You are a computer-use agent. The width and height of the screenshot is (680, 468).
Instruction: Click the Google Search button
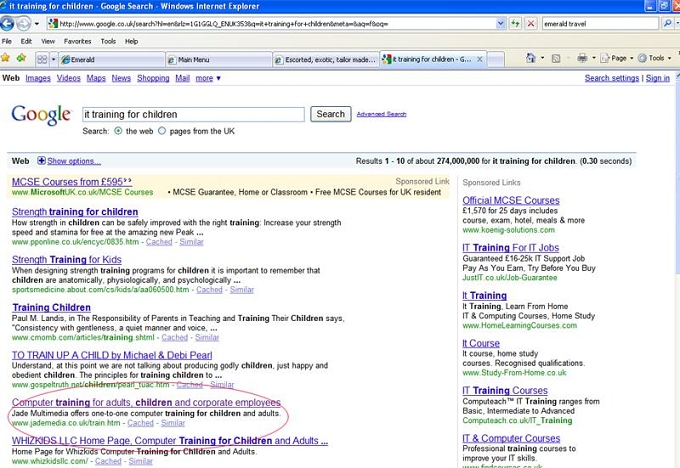330,114
